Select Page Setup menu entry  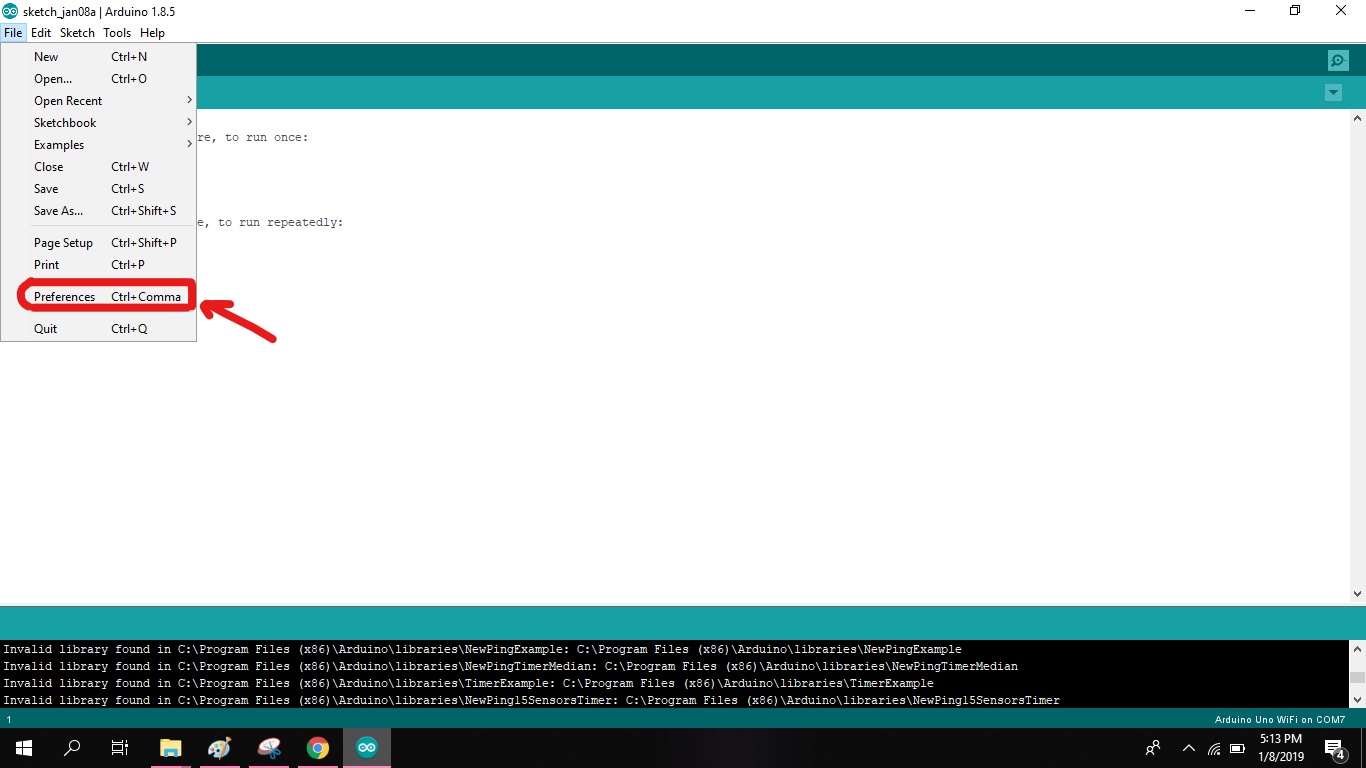tap(98, 243)
